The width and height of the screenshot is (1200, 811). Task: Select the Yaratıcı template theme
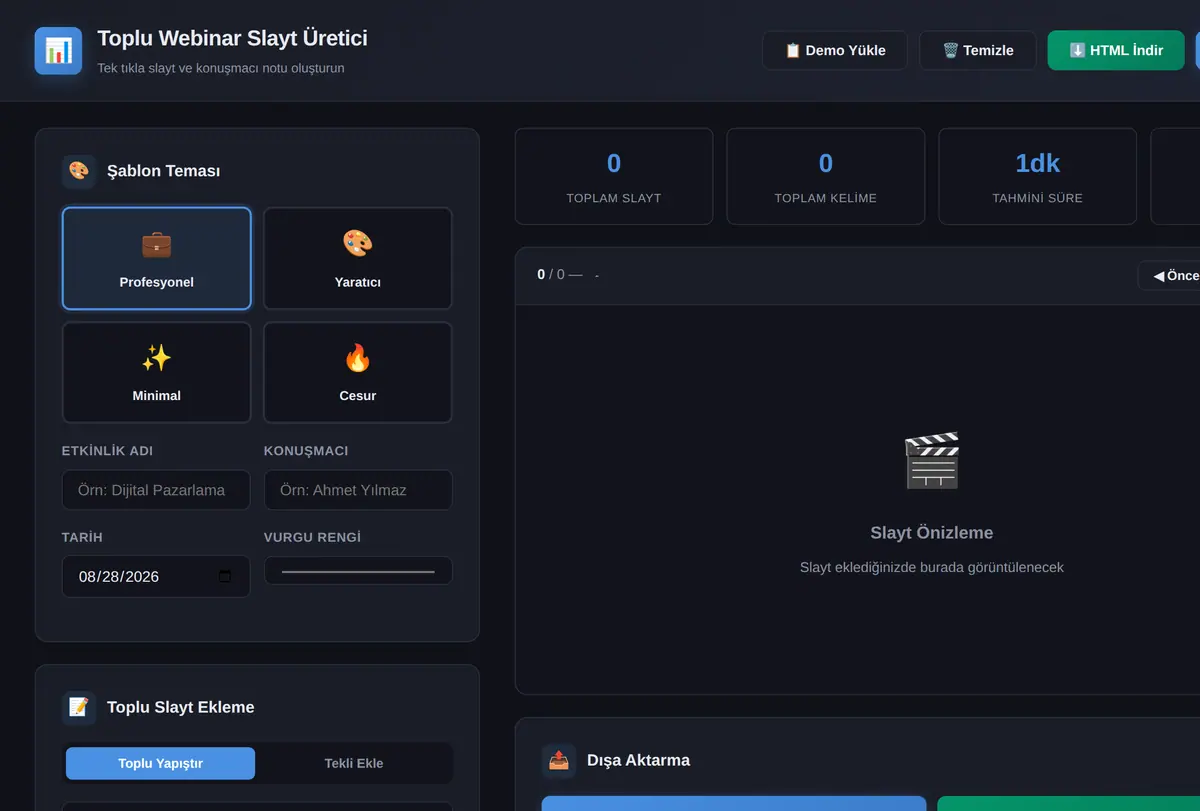point(358,258)
